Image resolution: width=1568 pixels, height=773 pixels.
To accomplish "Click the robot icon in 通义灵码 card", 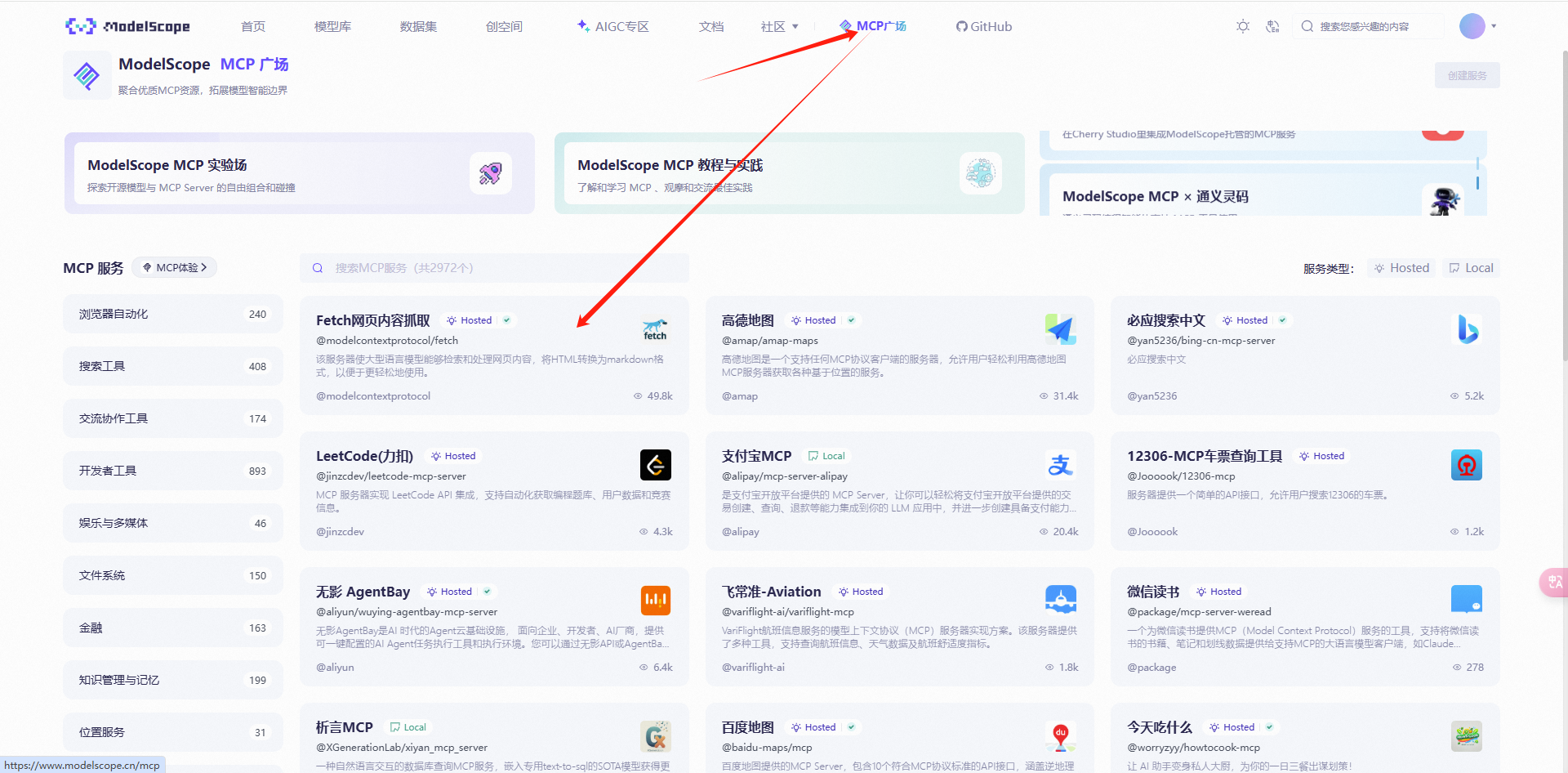I will (1444, 200).
